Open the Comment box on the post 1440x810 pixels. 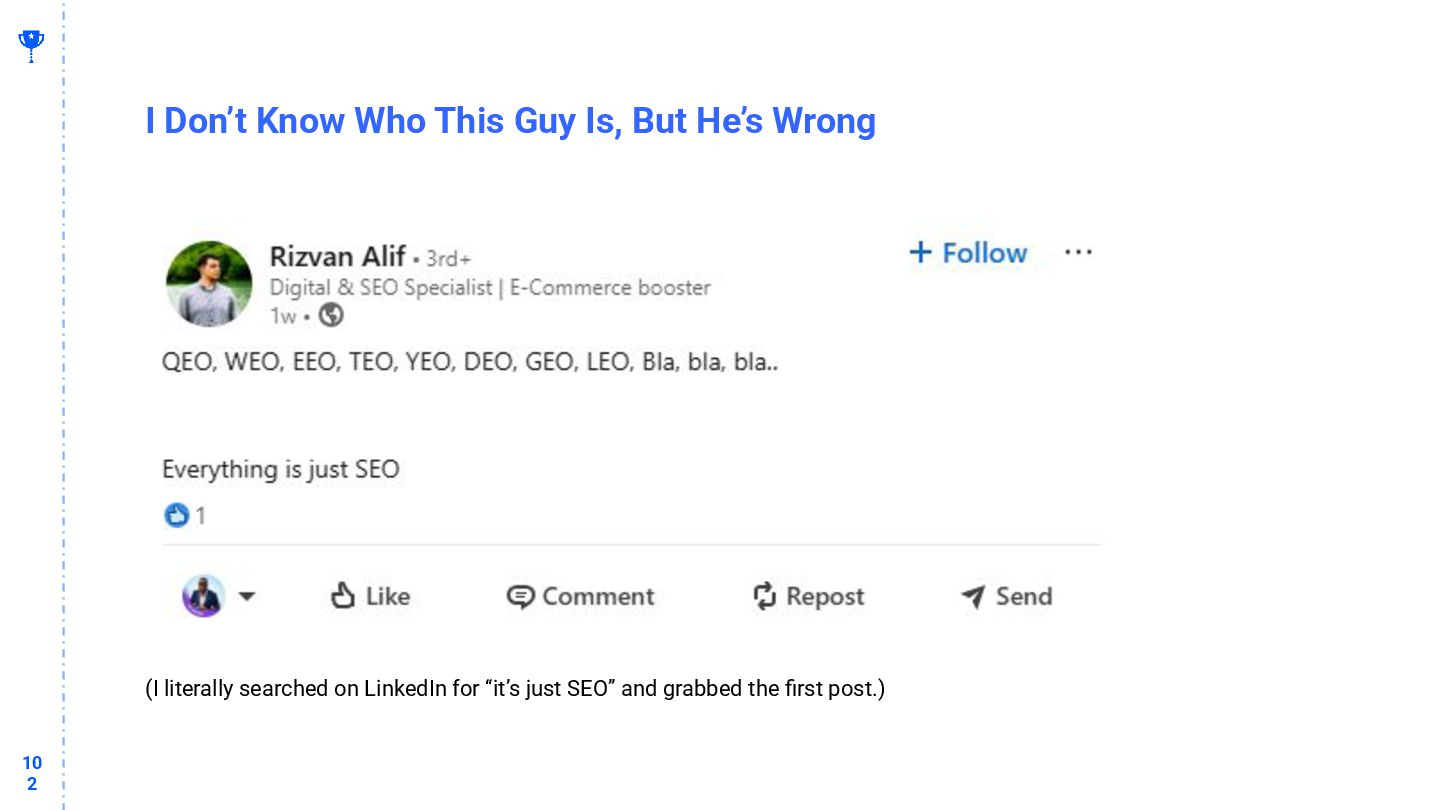[x=580, y=596]
